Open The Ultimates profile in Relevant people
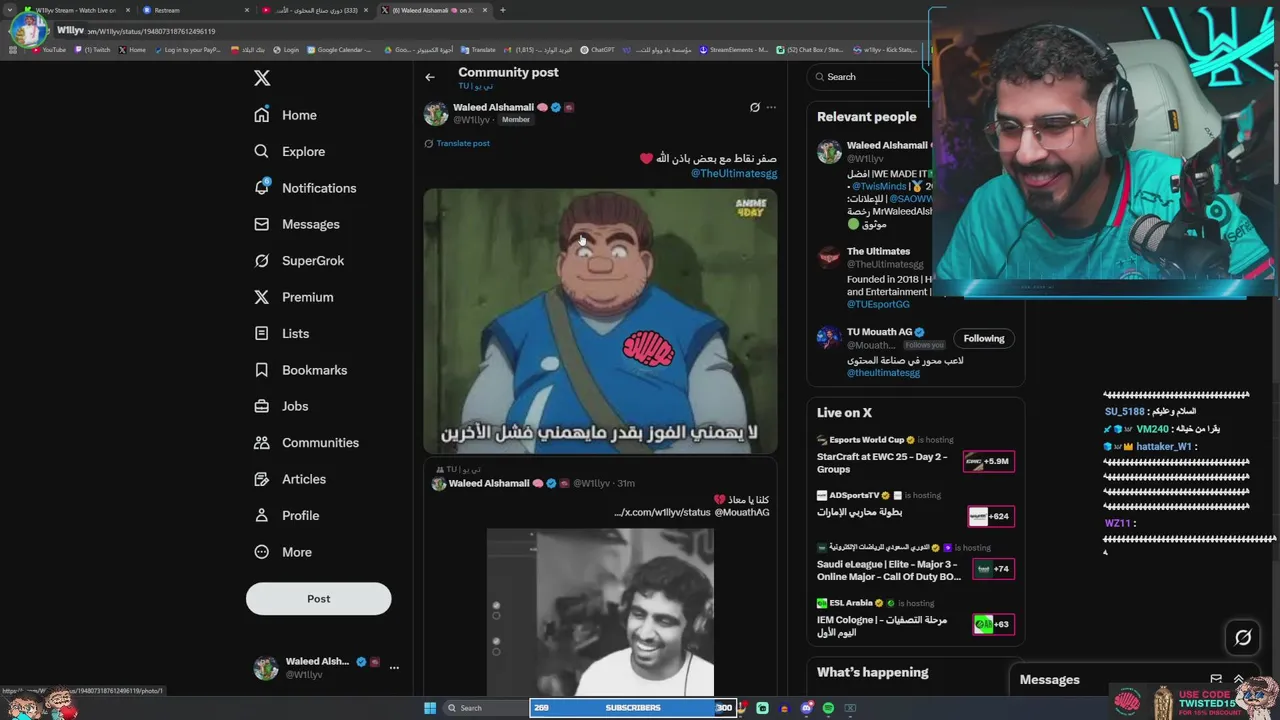 (878, 251)
